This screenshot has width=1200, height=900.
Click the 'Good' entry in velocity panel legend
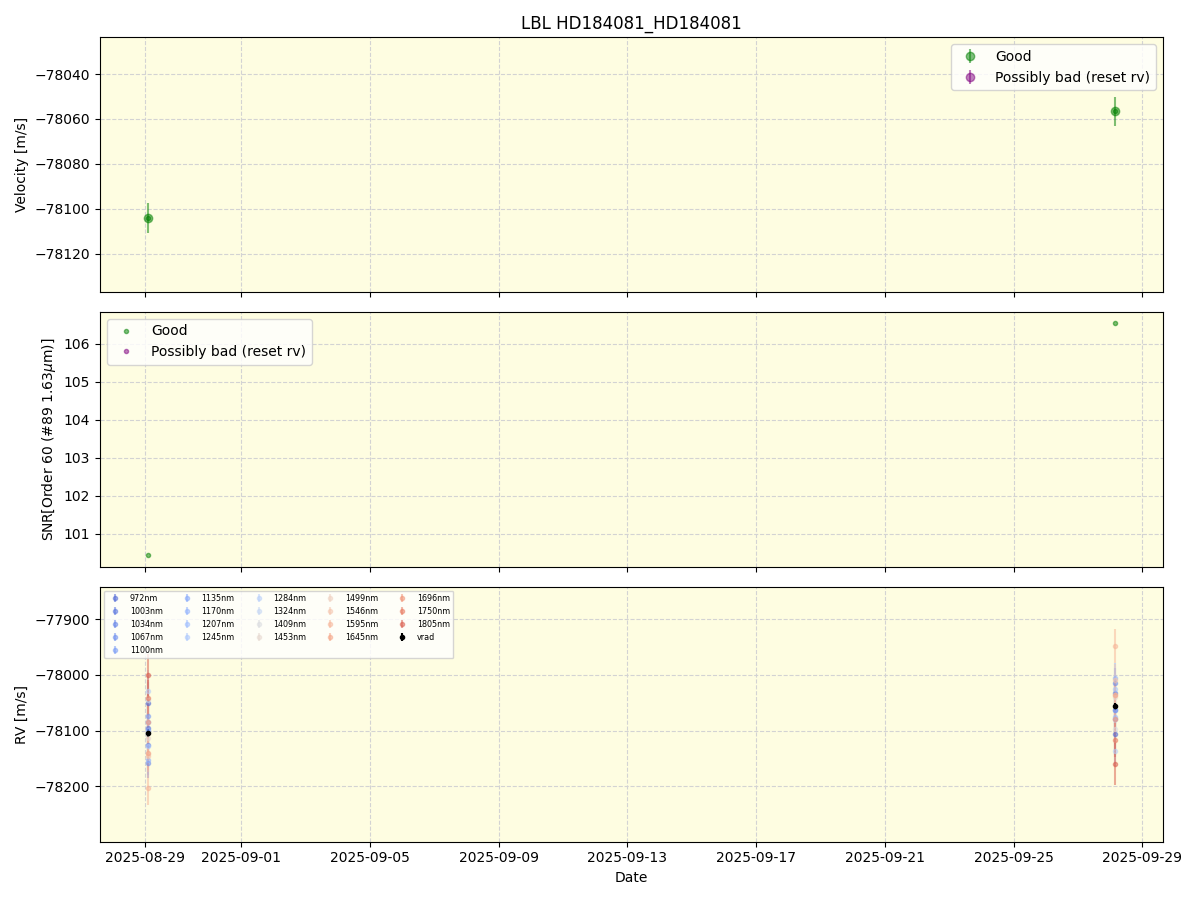click(x=1013, y=57)
